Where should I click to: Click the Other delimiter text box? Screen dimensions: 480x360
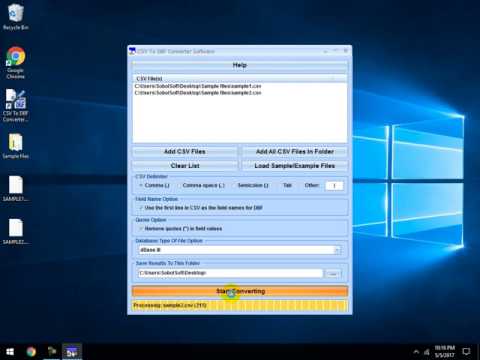tap(334, 186)
